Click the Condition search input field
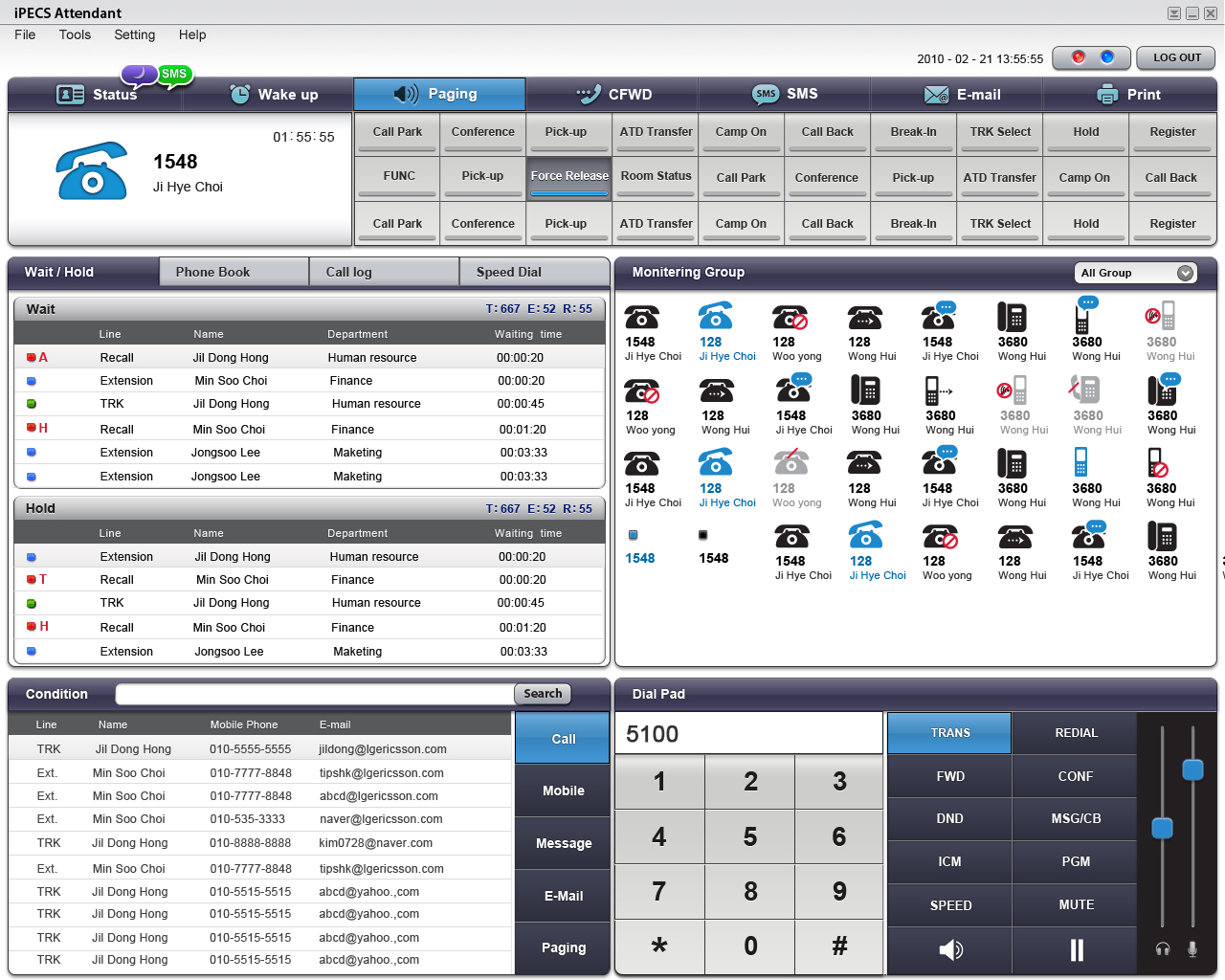The image size is (1225, 980). pos(315,694)
